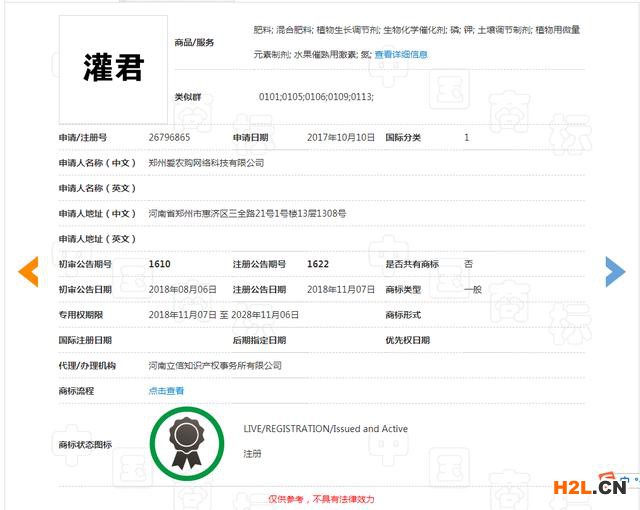Screen dimensions: 640x510
Task: Click the 专用权期限 field label
Action: pos(81,315)
